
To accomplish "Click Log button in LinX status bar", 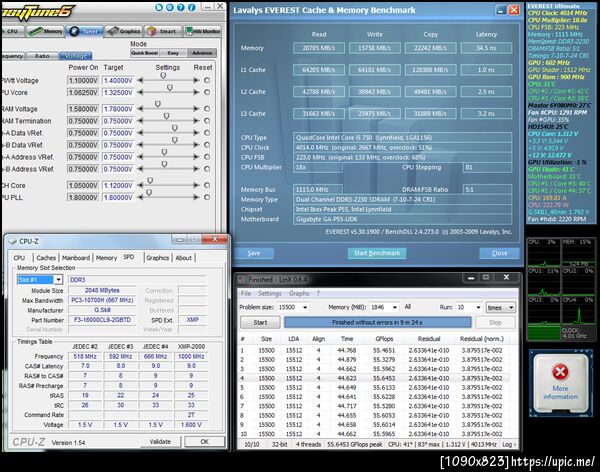I will (509, 444).
